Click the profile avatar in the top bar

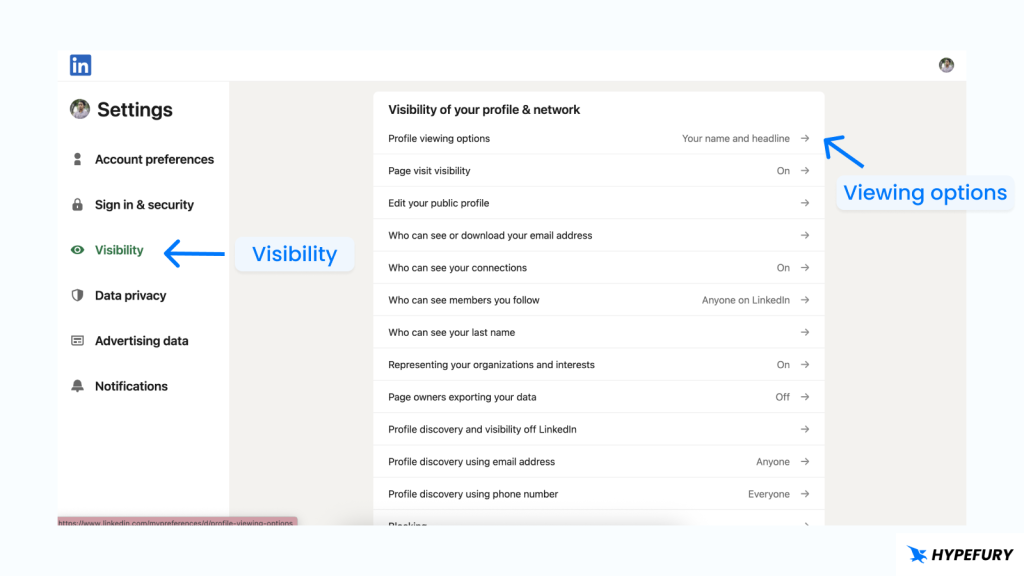coord(946,64)
